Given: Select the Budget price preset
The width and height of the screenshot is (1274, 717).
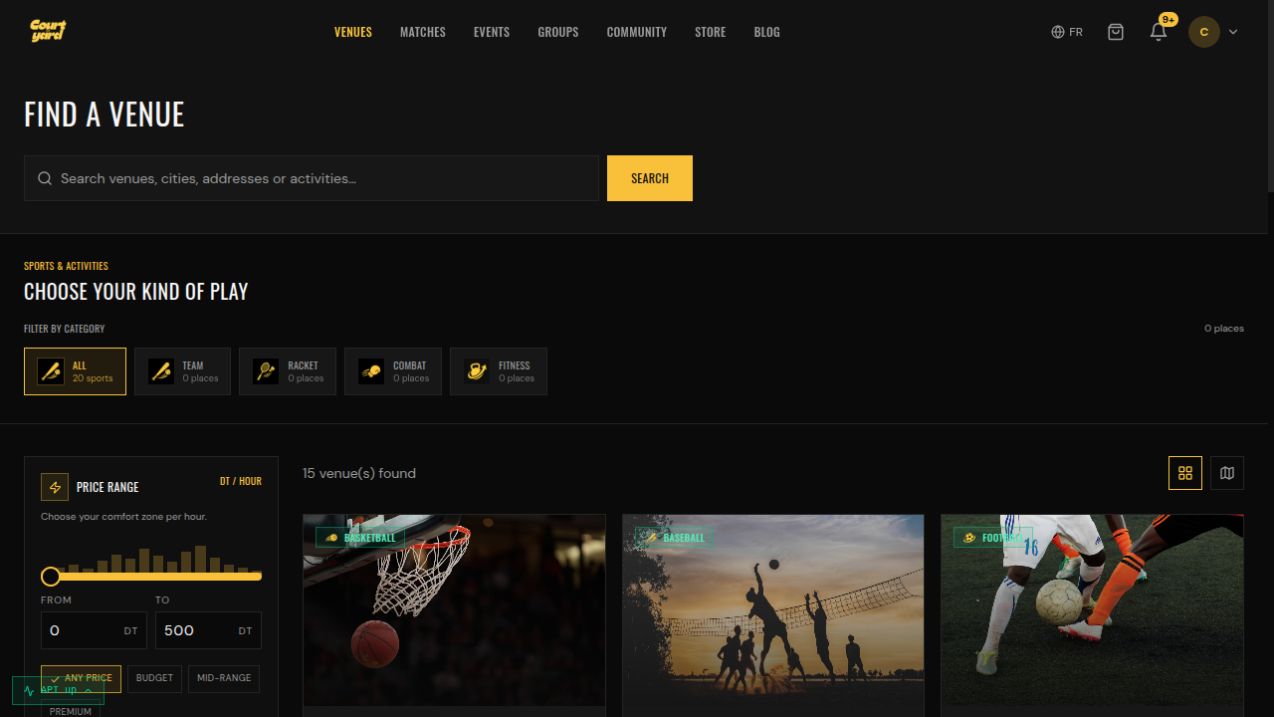Looking at the screenshot, I should pos(154,678).
